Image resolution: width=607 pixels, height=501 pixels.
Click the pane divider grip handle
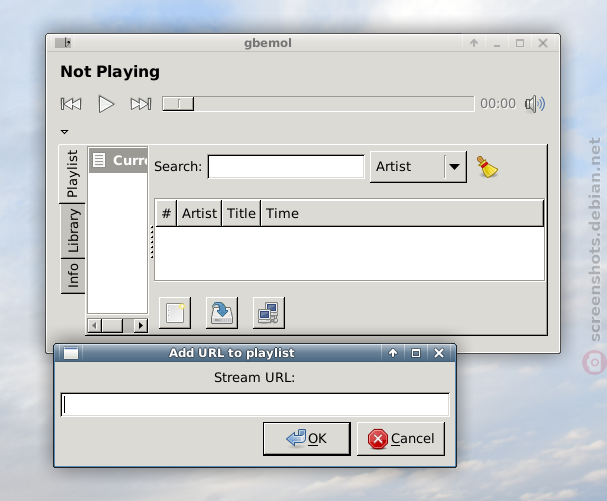pos(152,242)
